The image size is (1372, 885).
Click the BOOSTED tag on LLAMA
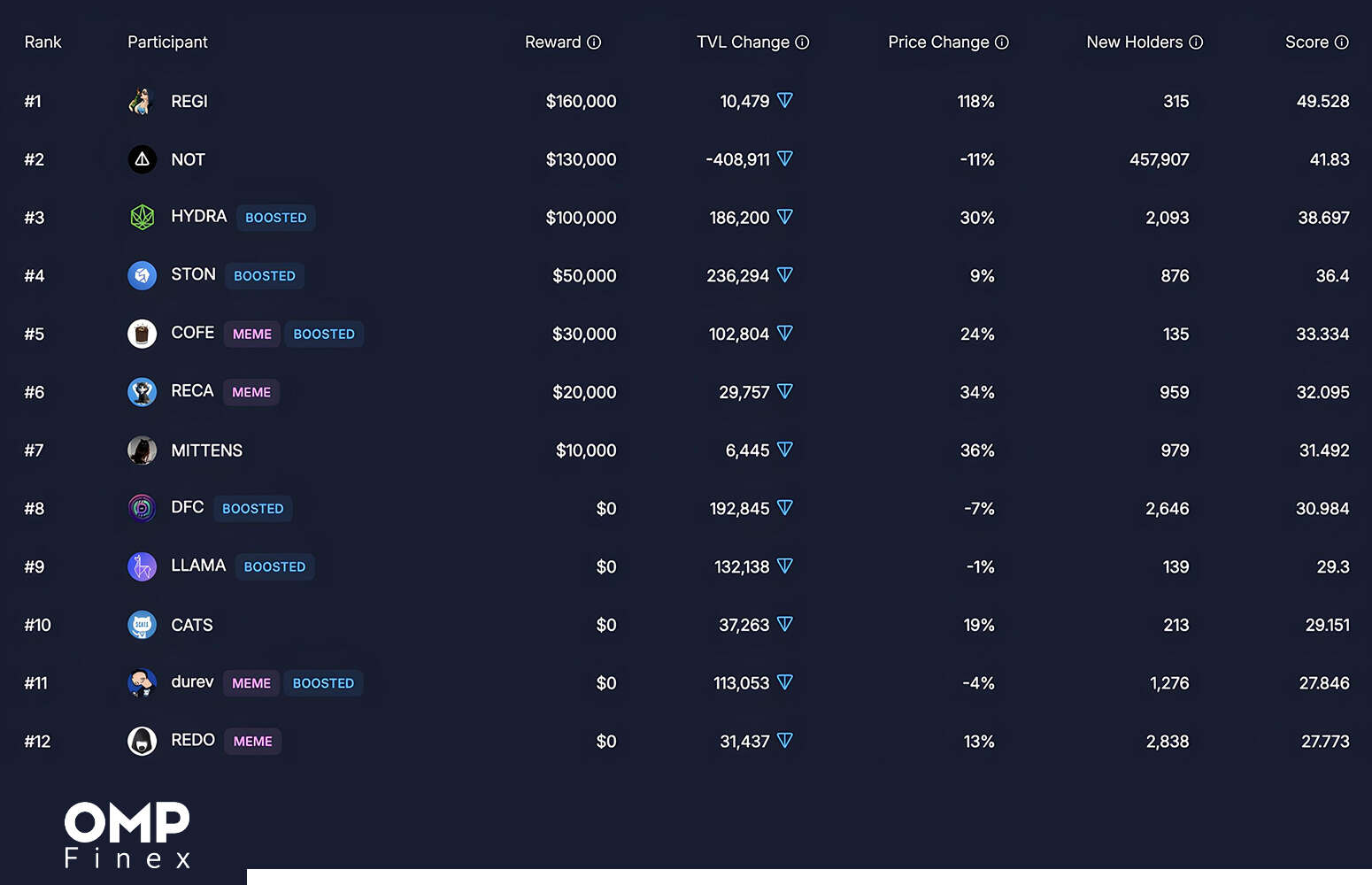(274, 566)
